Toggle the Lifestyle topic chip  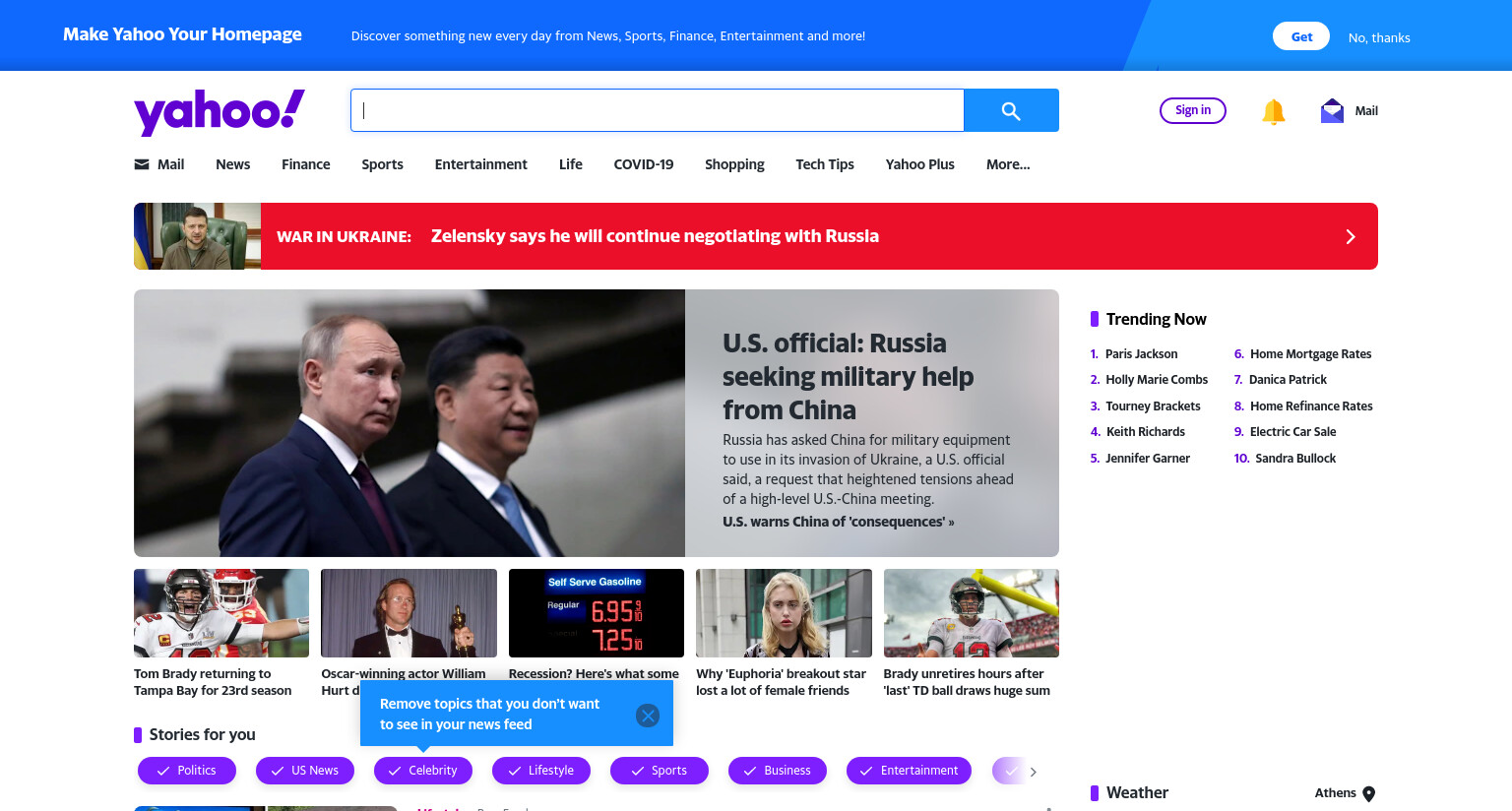(x=541, y=771)
